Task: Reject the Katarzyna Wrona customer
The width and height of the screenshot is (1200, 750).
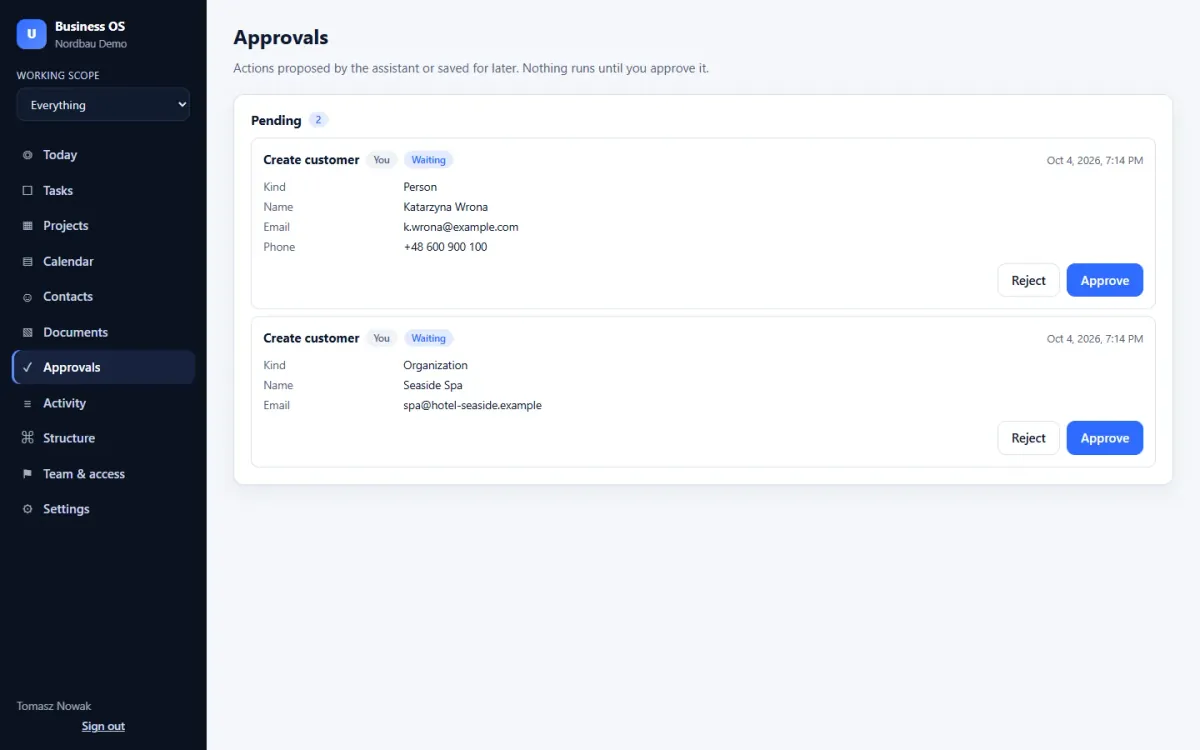Action: click(1028, 280)
